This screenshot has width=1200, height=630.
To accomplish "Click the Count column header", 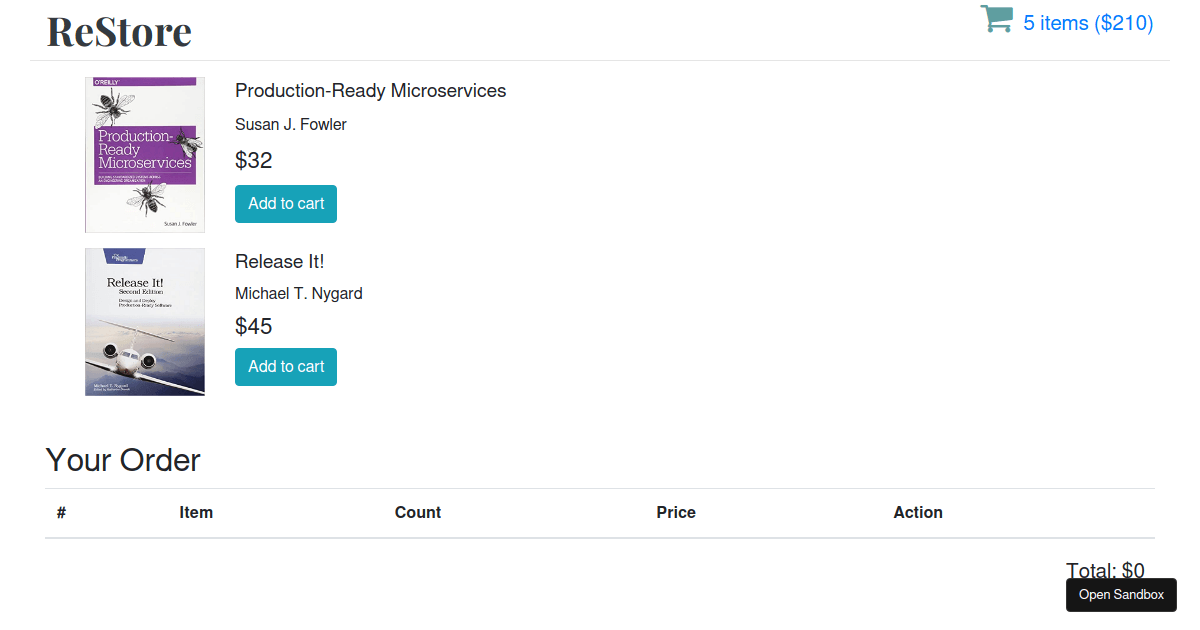I will tap(418, 513).
